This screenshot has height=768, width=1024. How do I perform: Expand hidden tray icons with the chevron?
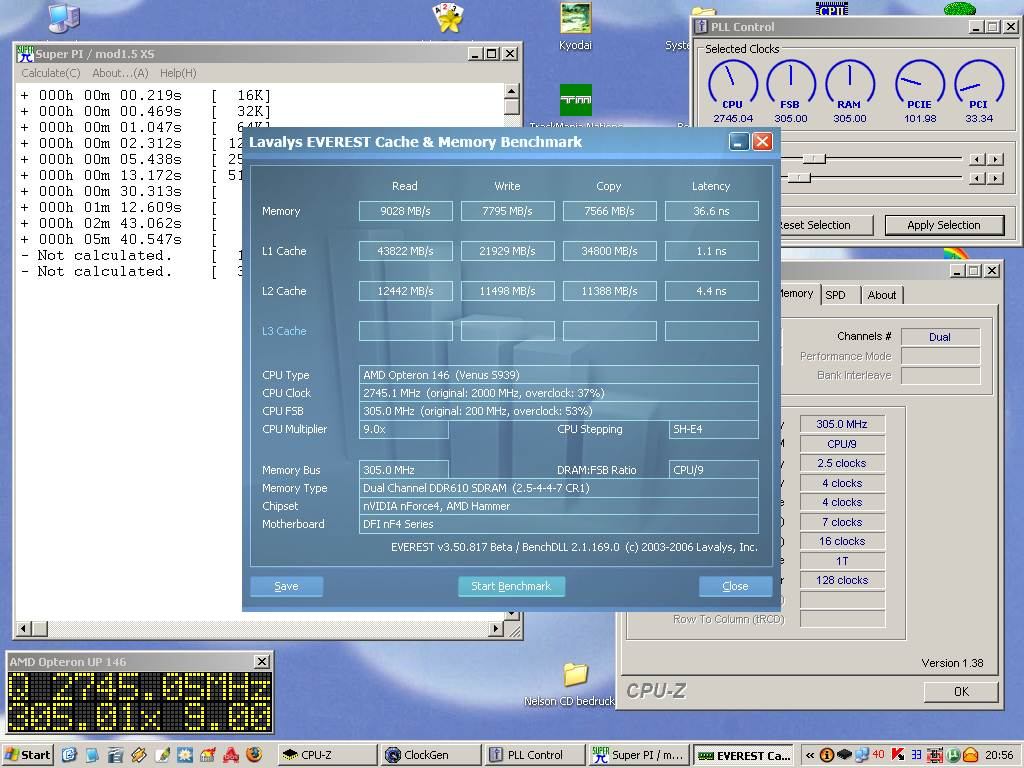tap(810, 755)
